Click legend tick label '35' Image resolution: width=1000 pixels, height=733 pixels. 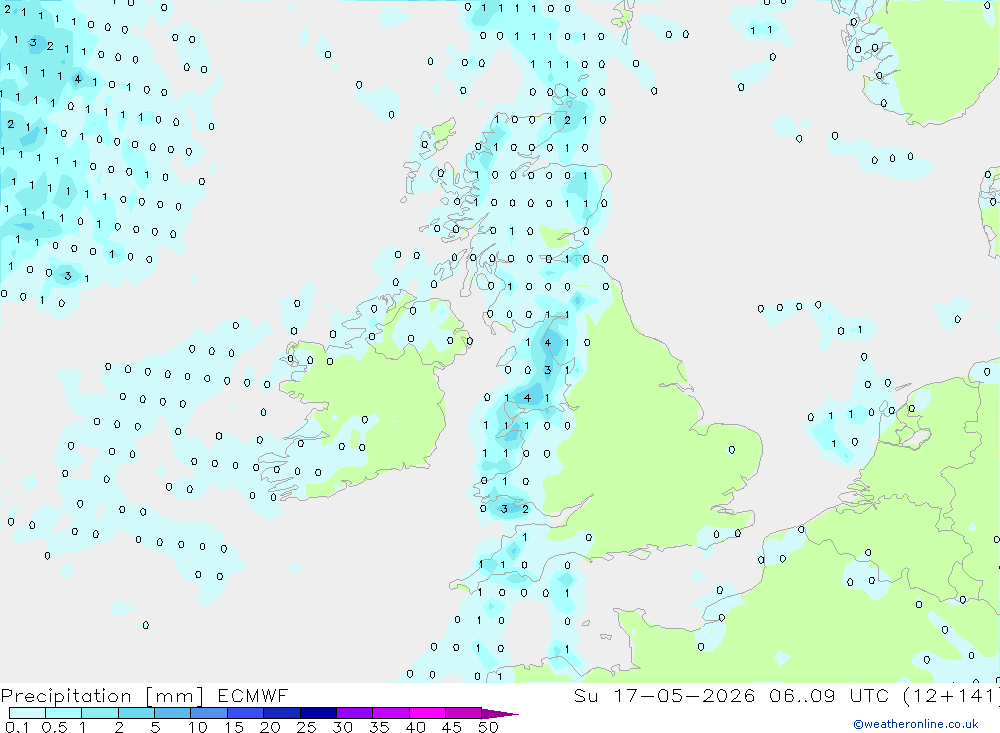point(379,727)
